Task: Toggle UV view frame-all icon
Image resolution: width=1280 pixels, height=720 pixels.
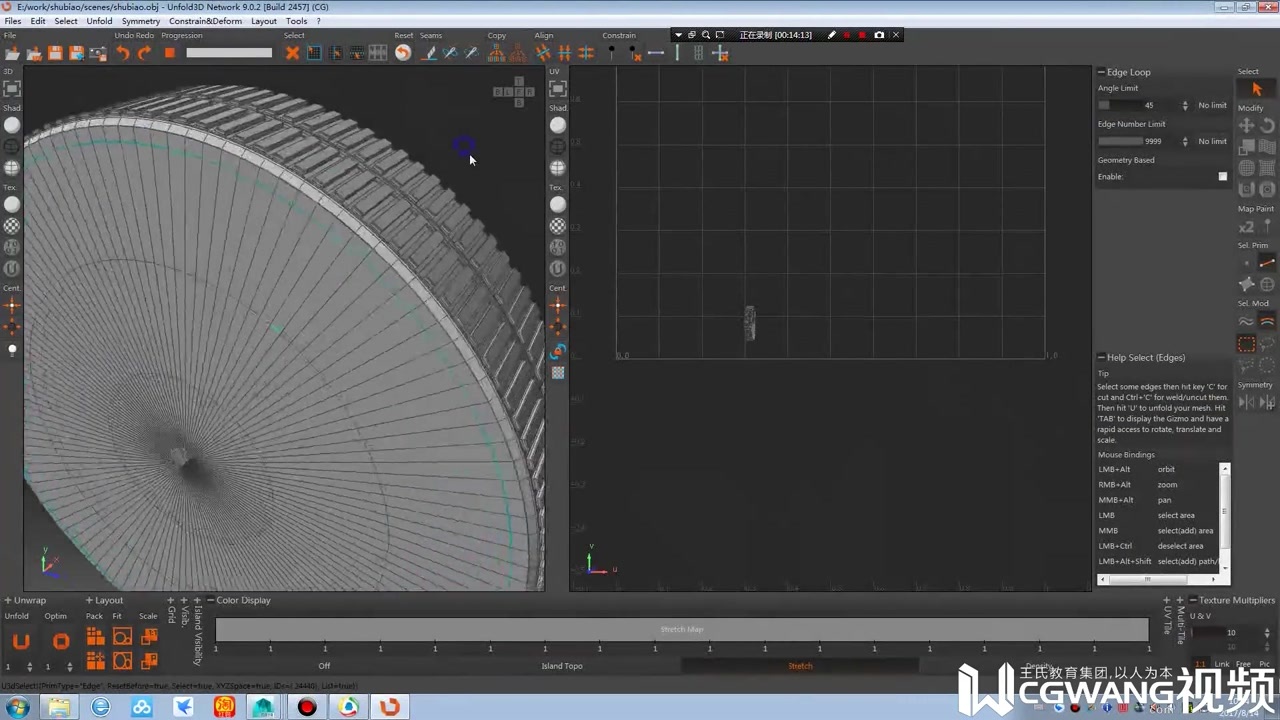Action: (x=558, y=89)
